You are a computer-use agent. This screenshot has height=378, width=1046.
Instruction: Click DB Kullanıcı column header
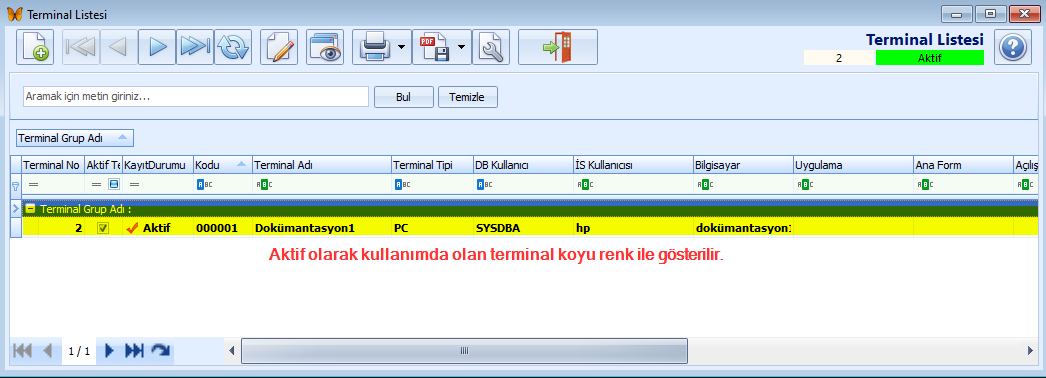522,165
